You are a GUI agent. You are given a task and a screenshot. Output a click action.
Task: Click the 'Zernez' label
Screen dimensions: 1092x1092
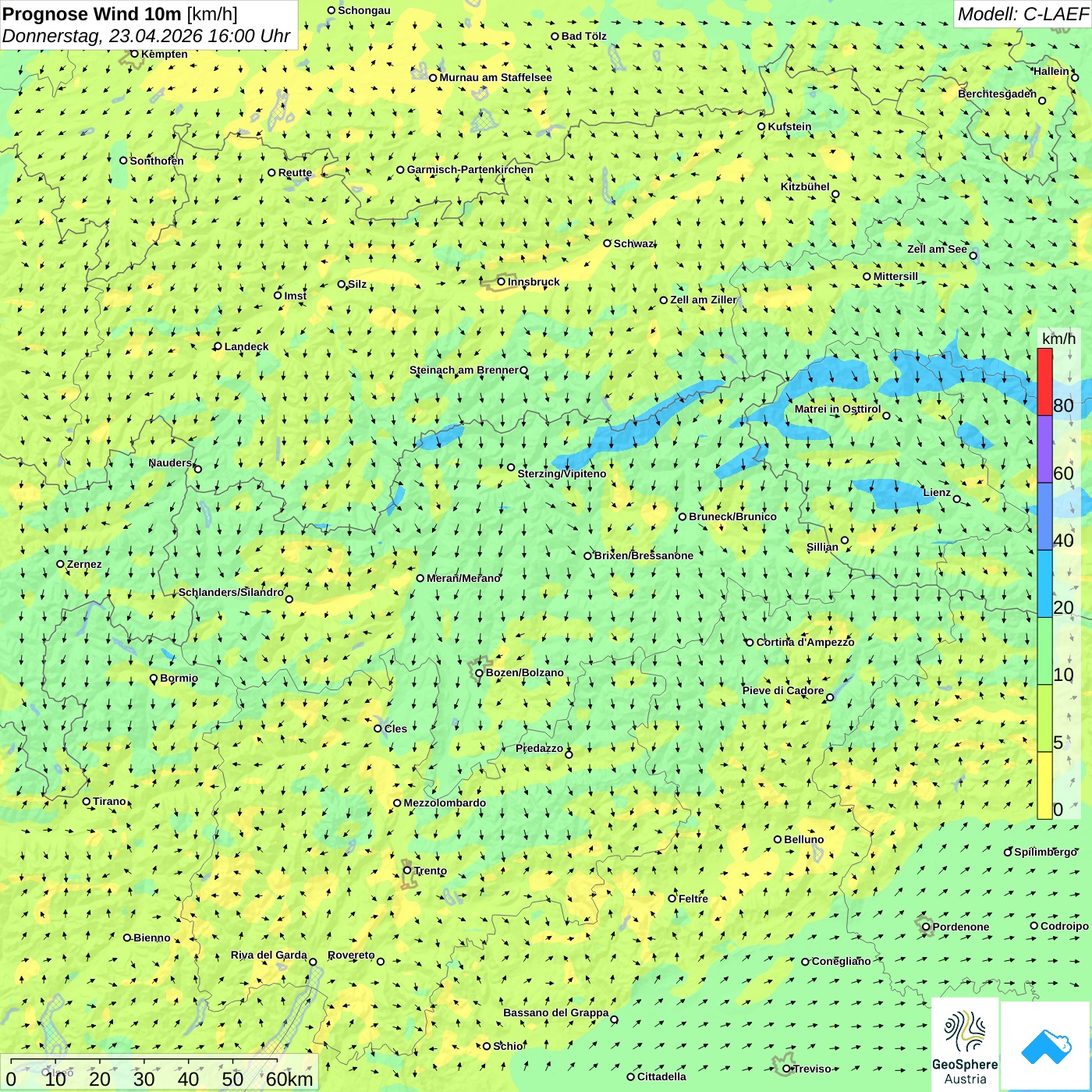coord(84,564)
